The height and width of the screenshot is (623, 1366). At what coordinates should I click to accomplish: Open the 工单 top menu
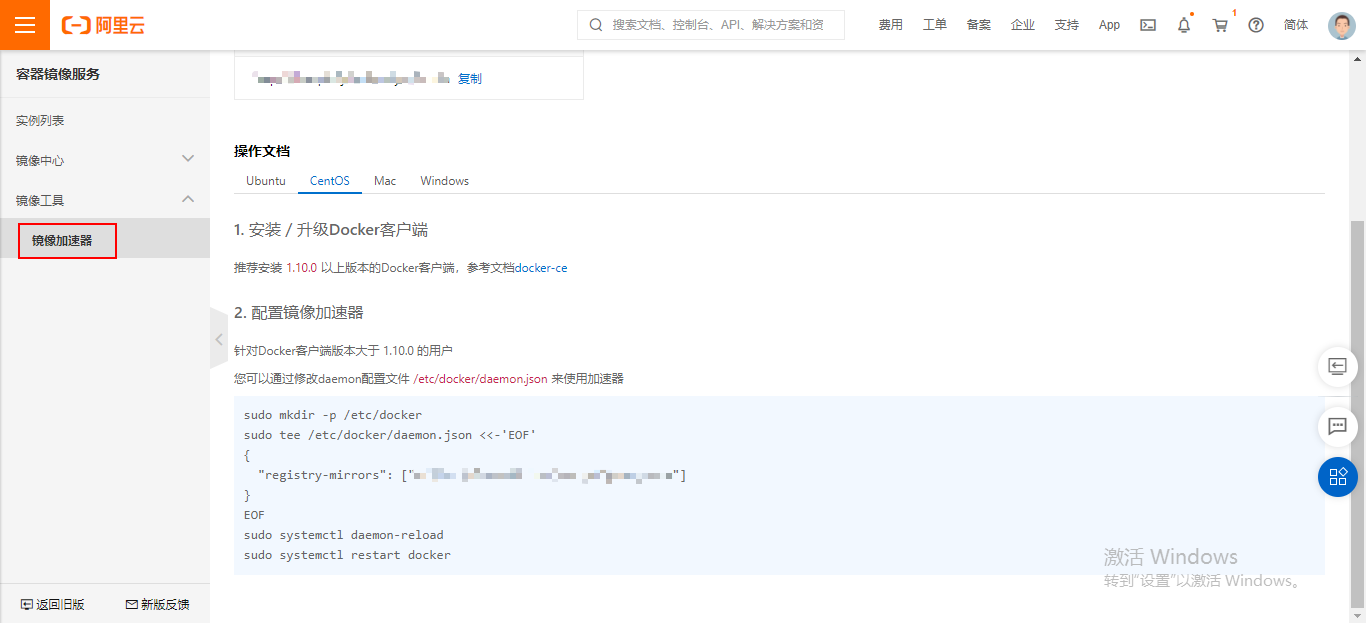point(935,25)
